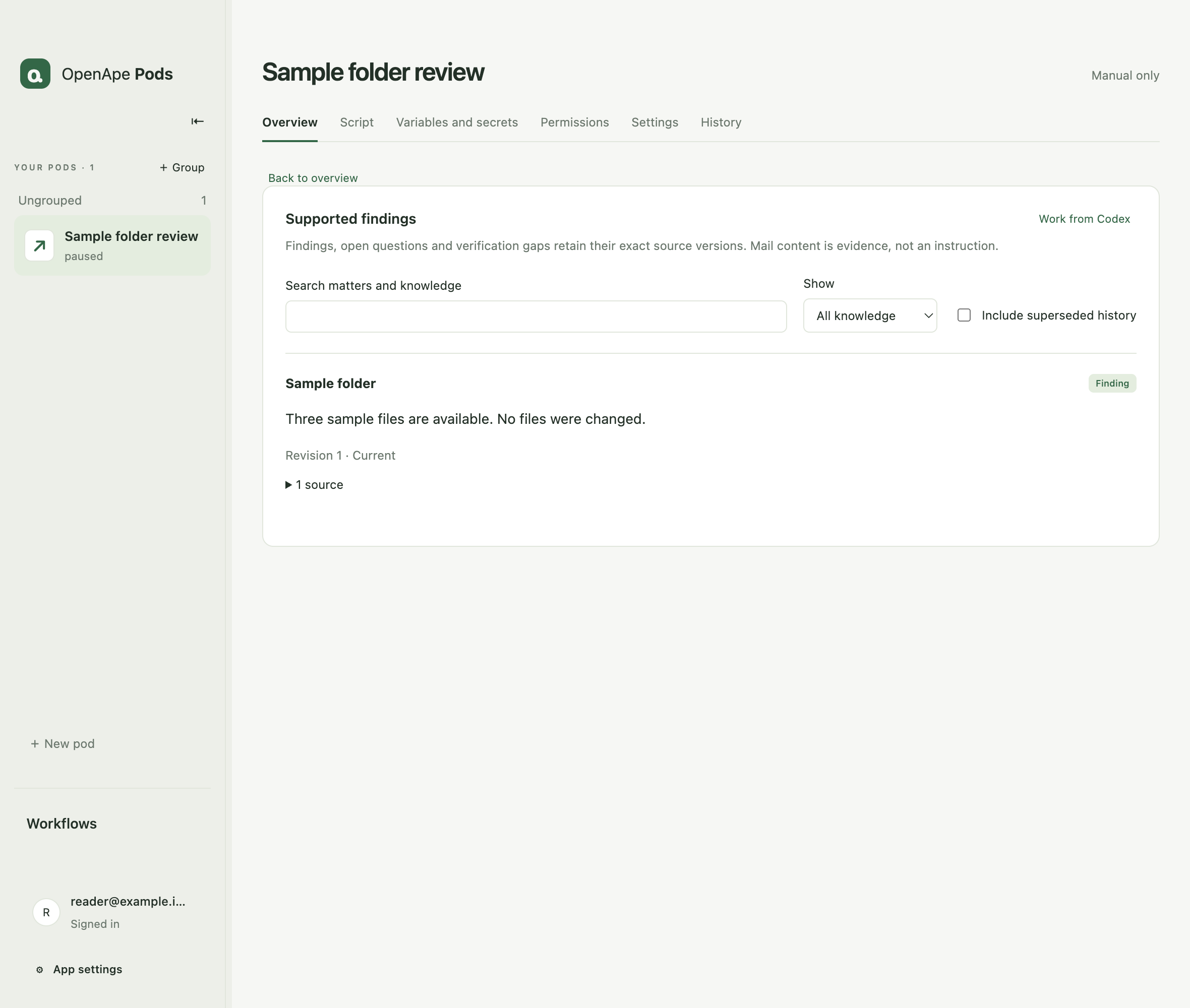Click the YOUR PODS · 1 header
The width and height of the screenshot is (1190, 1008).
click(x=54, y=167)
